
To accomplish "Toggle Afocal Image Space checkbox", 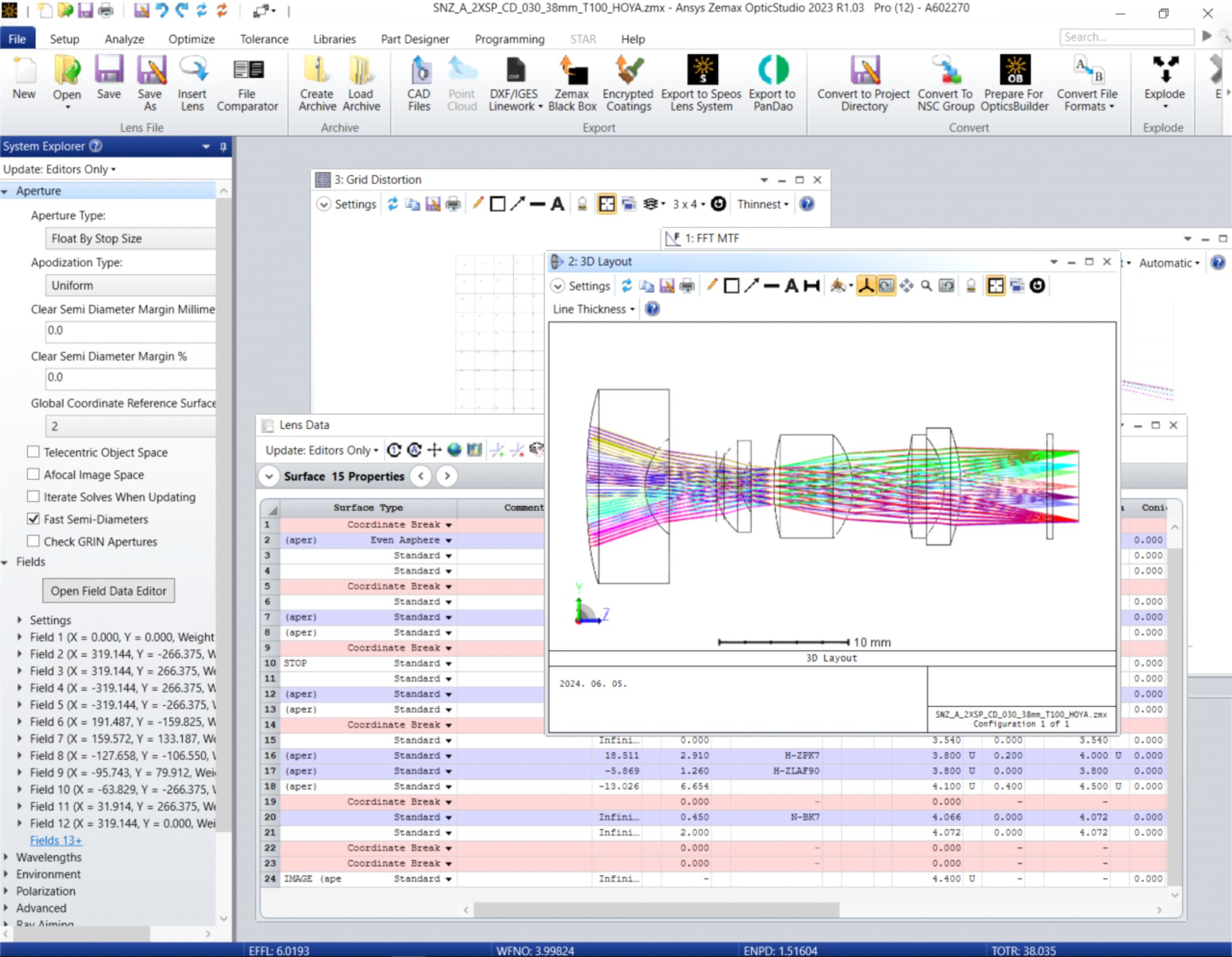I will [x=33, y=474].
